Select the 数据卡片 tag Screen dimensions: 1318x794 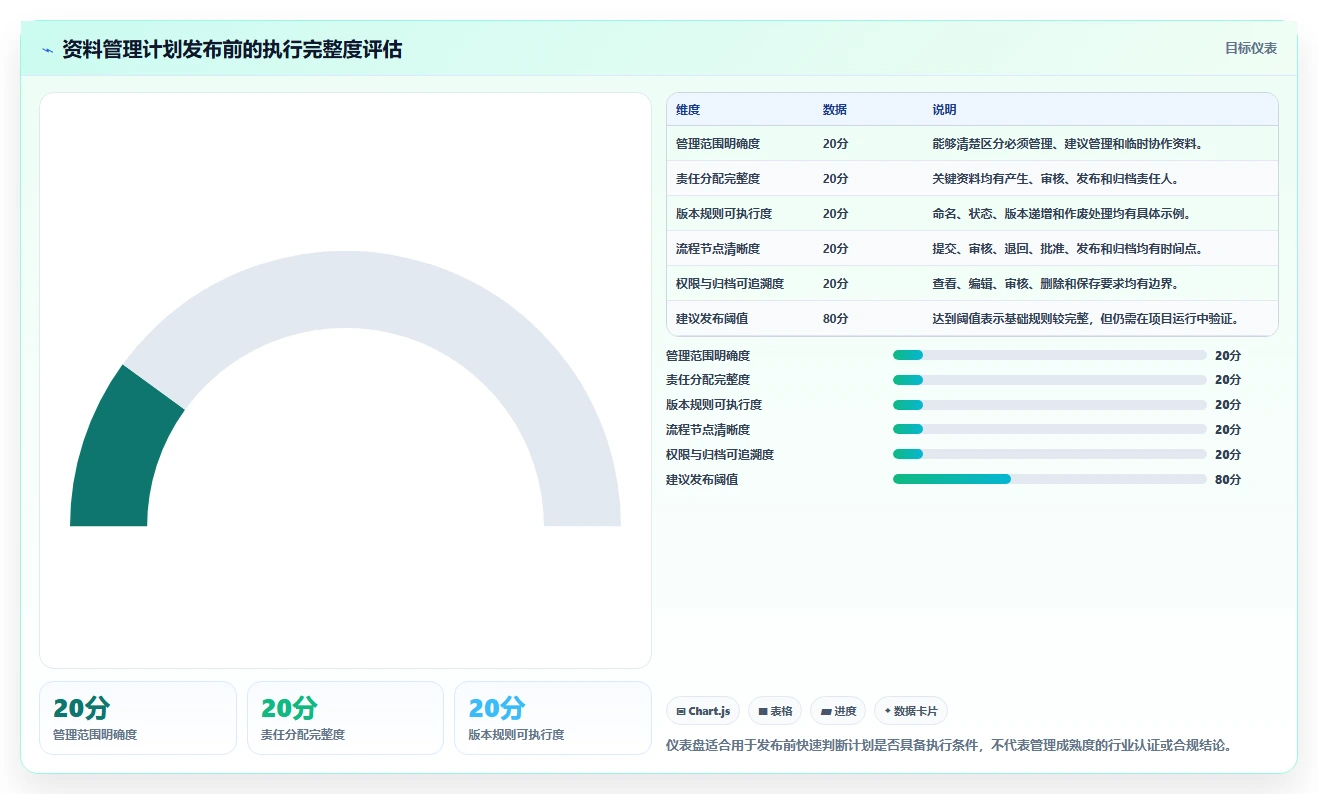pos(911,711)
